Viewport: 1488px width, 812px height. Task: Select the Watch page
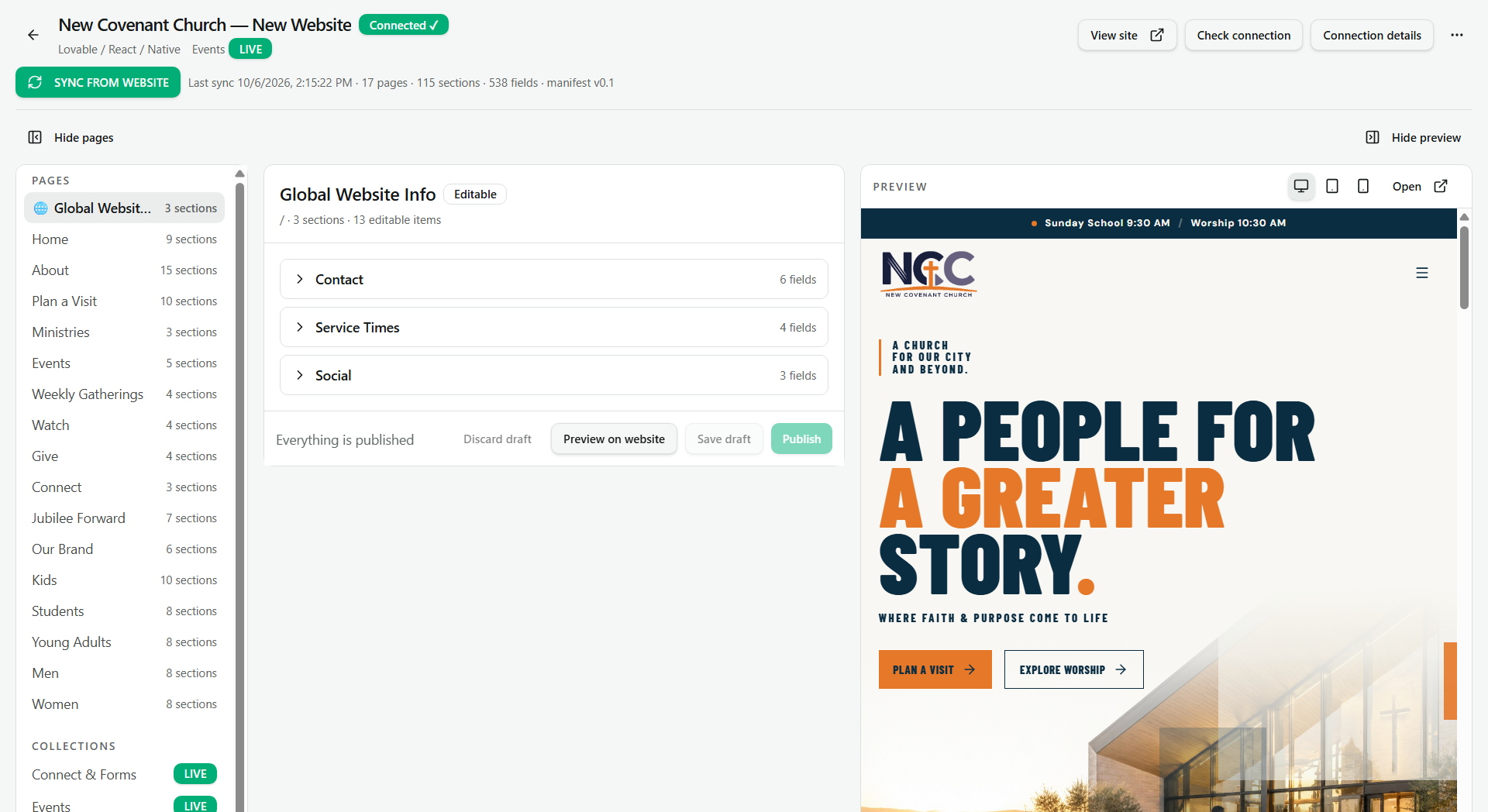(x=124, y=425)
